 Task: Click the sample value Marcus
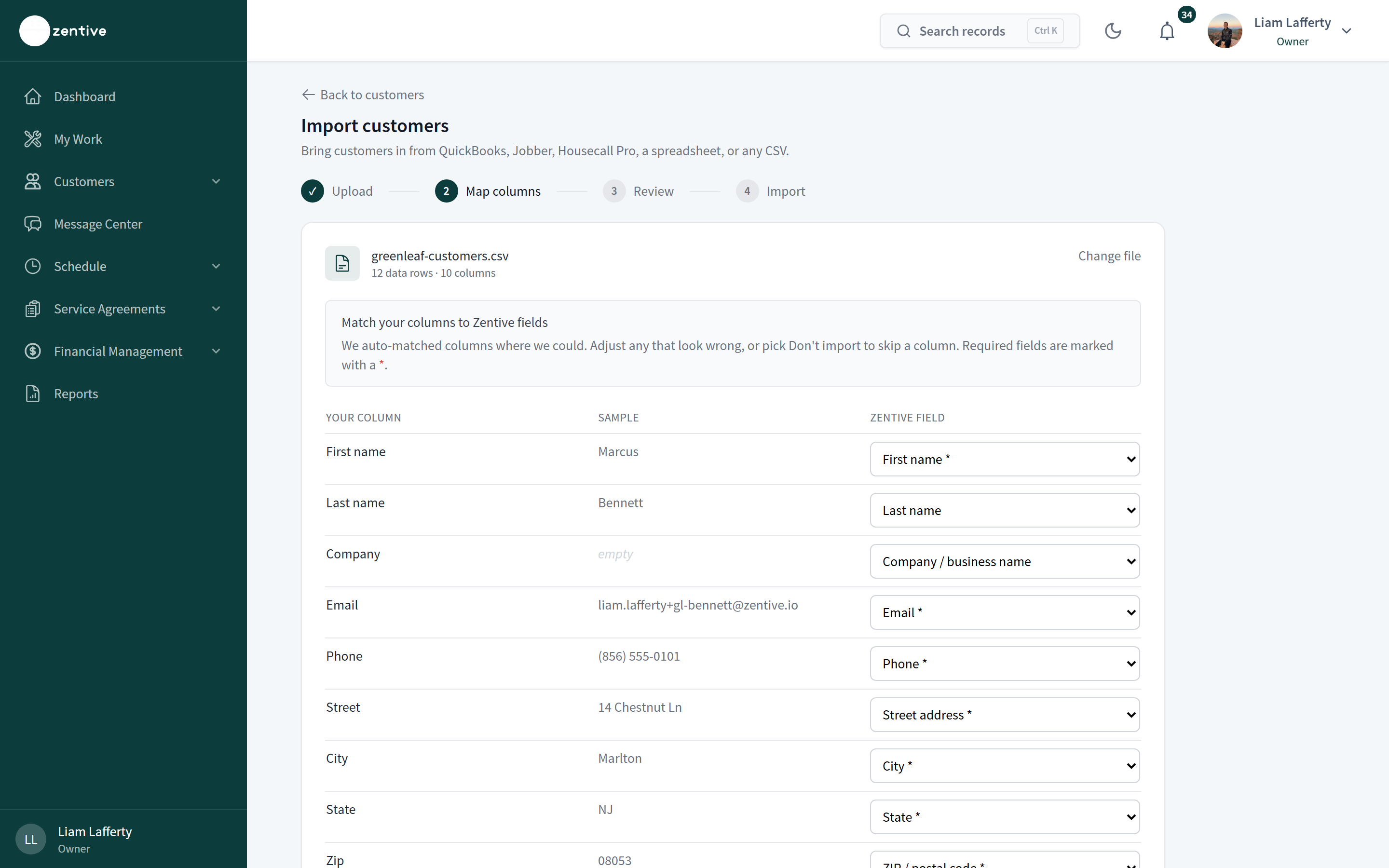[x=618, y=452]
